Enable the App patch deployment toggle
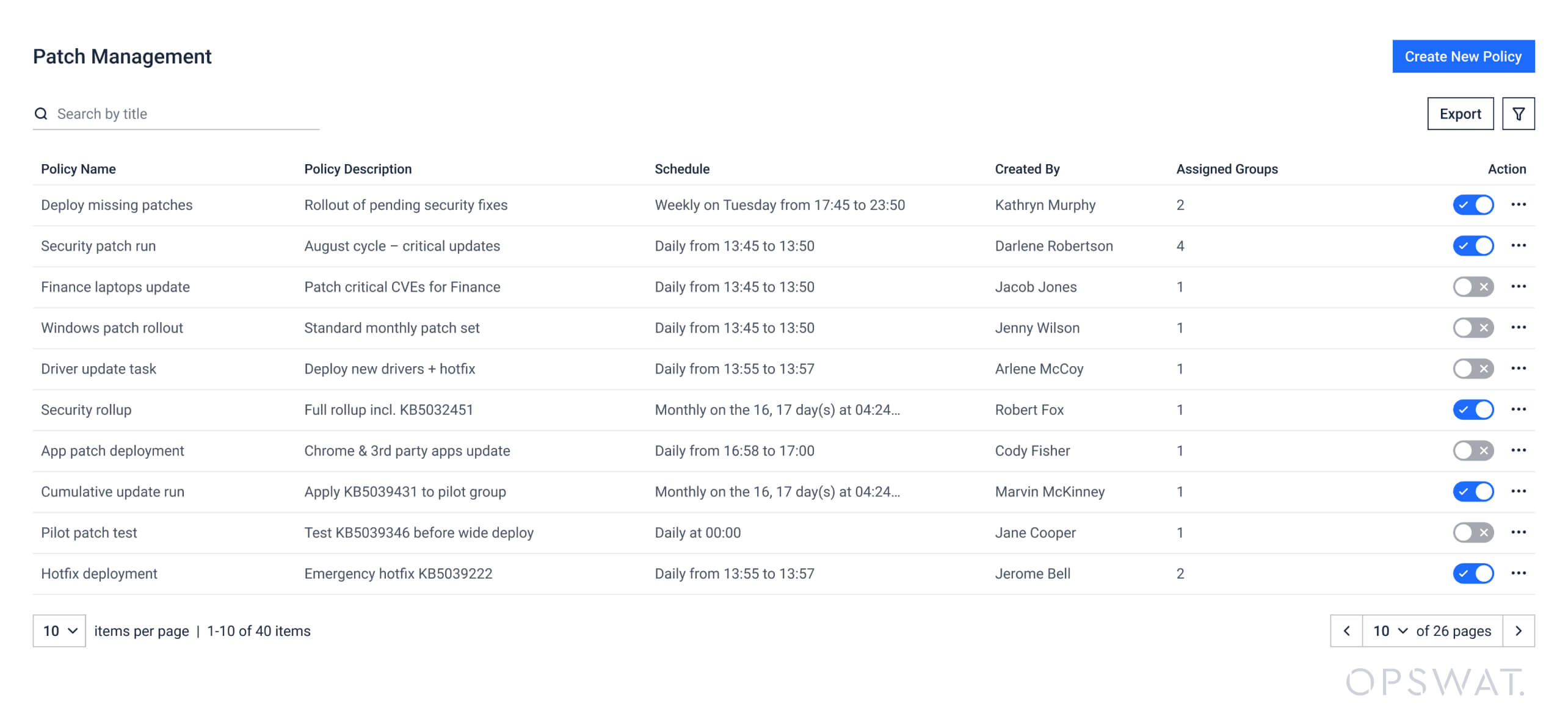 coord(1473,450)
